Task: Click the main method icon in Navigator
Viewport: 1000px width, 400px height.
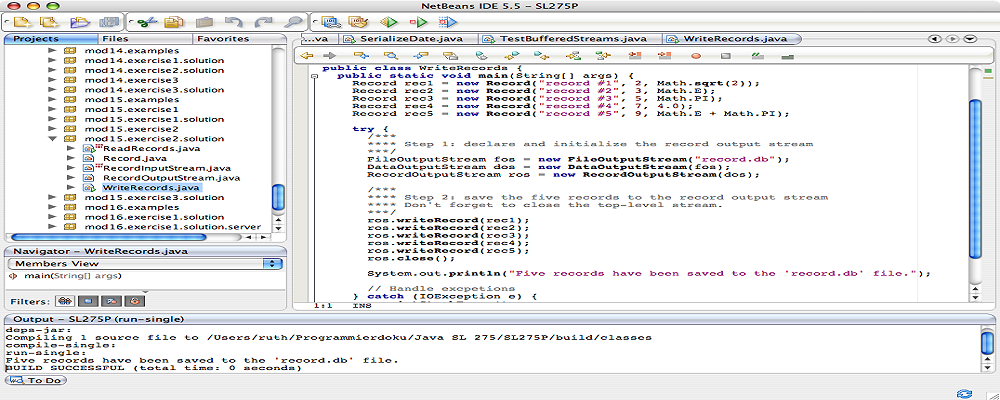Action: click(x=13, y=276)
